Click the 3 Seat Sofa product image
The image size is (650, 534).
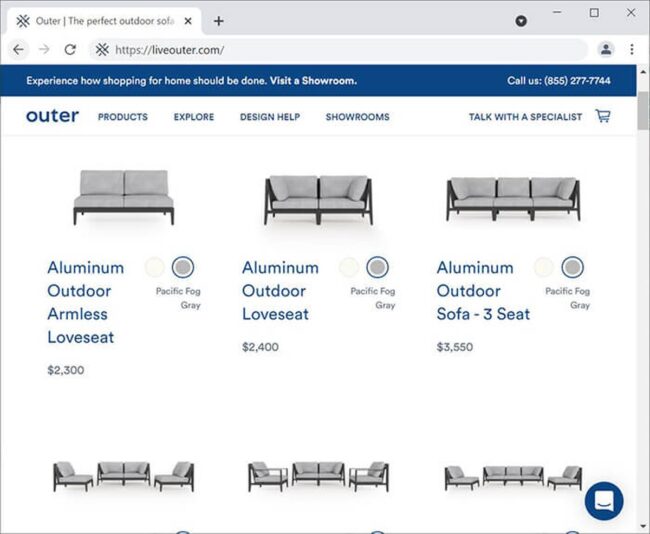pyautogui.click(x=513, y=199)
